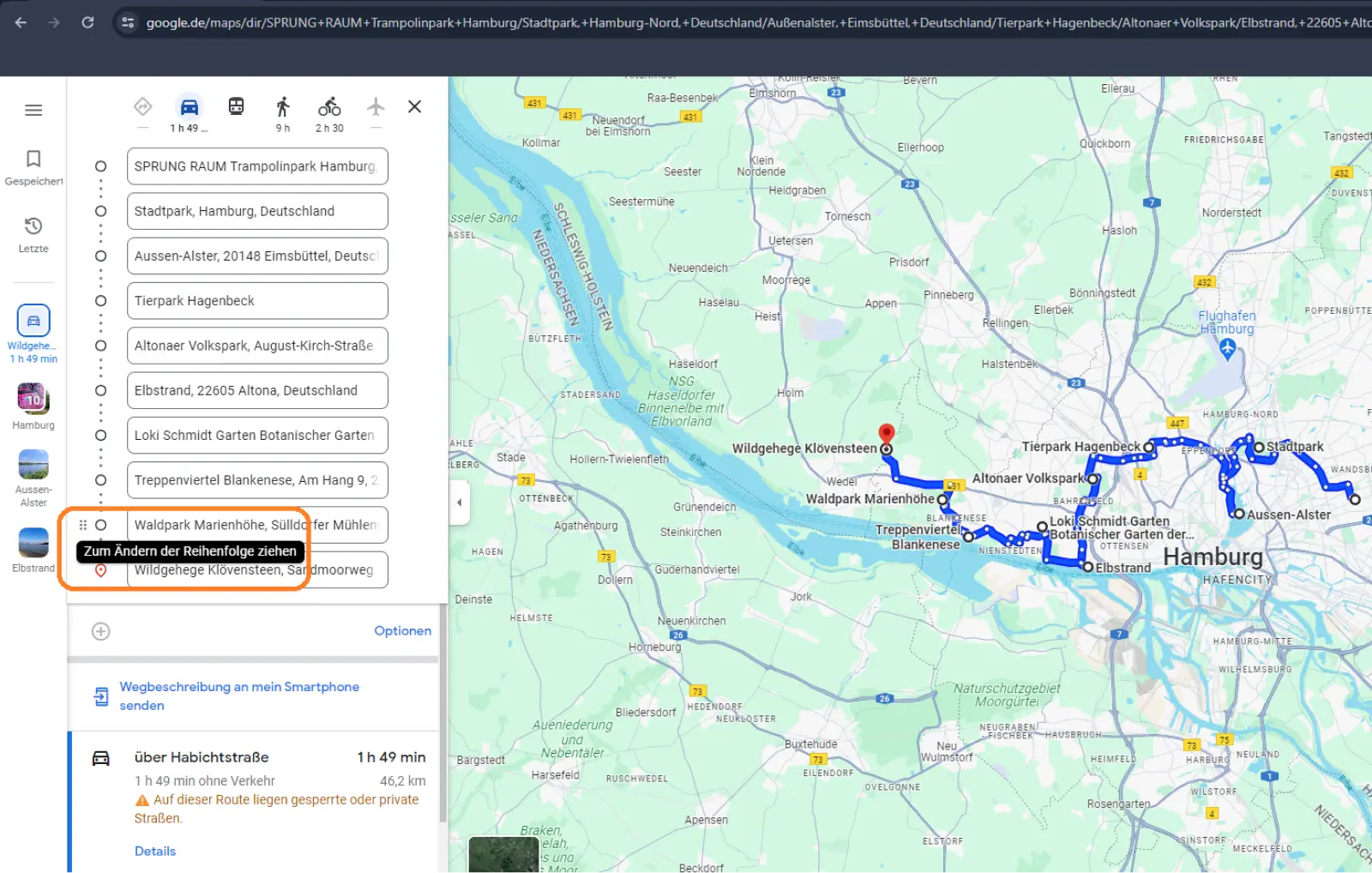Open Elbstrand recent thumbnail
Screen dimensions: 1372x873
tap(33, 551)
